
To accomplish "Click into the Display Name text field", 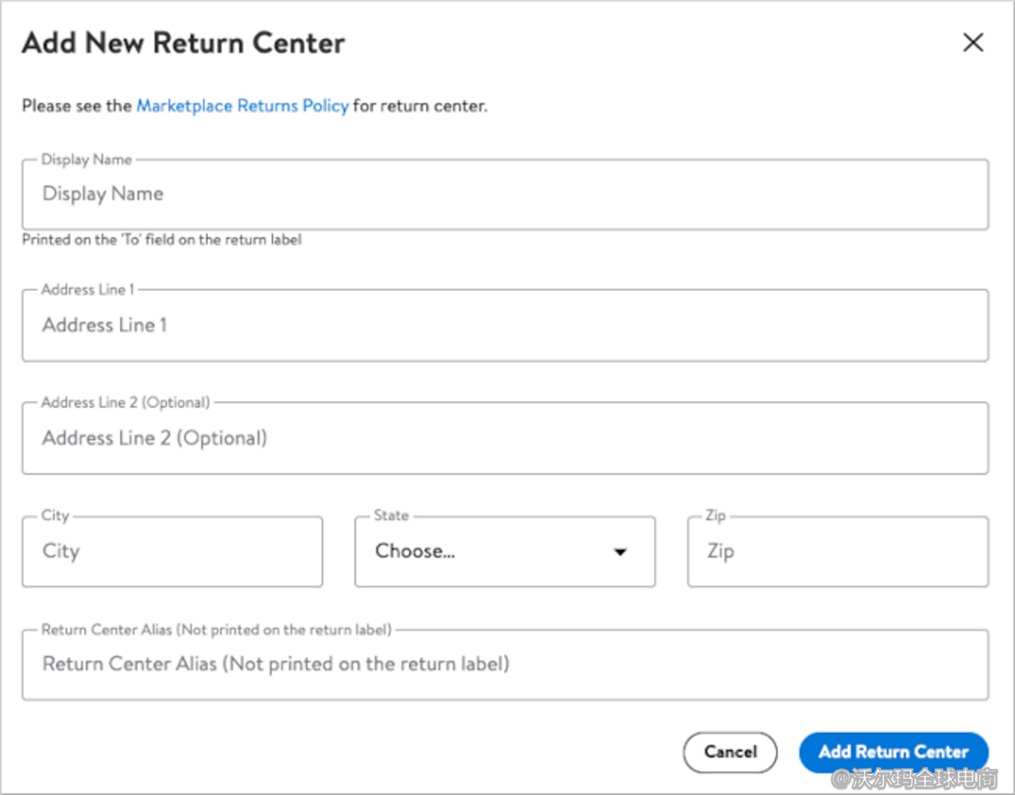I will click(505, 194).
